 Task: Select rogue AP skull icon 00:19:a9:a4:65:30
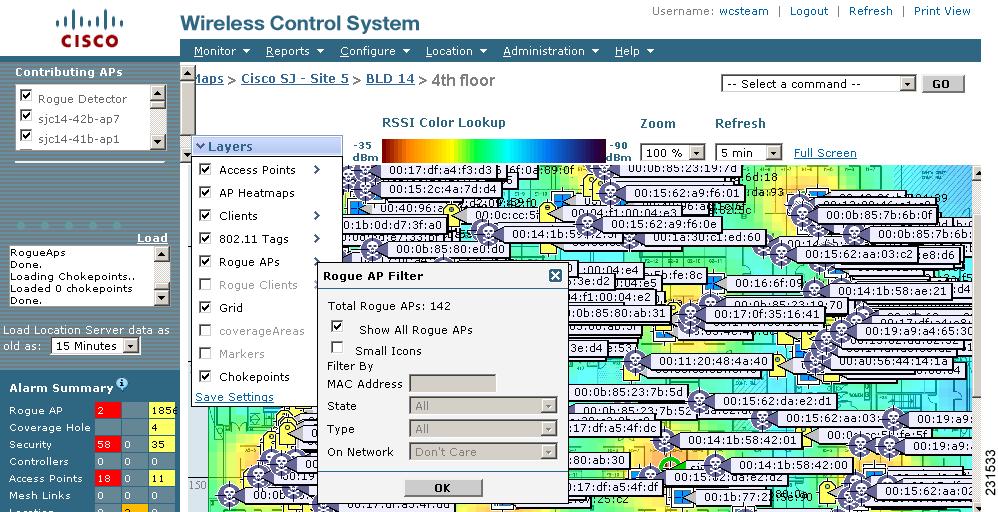(841, 331)
